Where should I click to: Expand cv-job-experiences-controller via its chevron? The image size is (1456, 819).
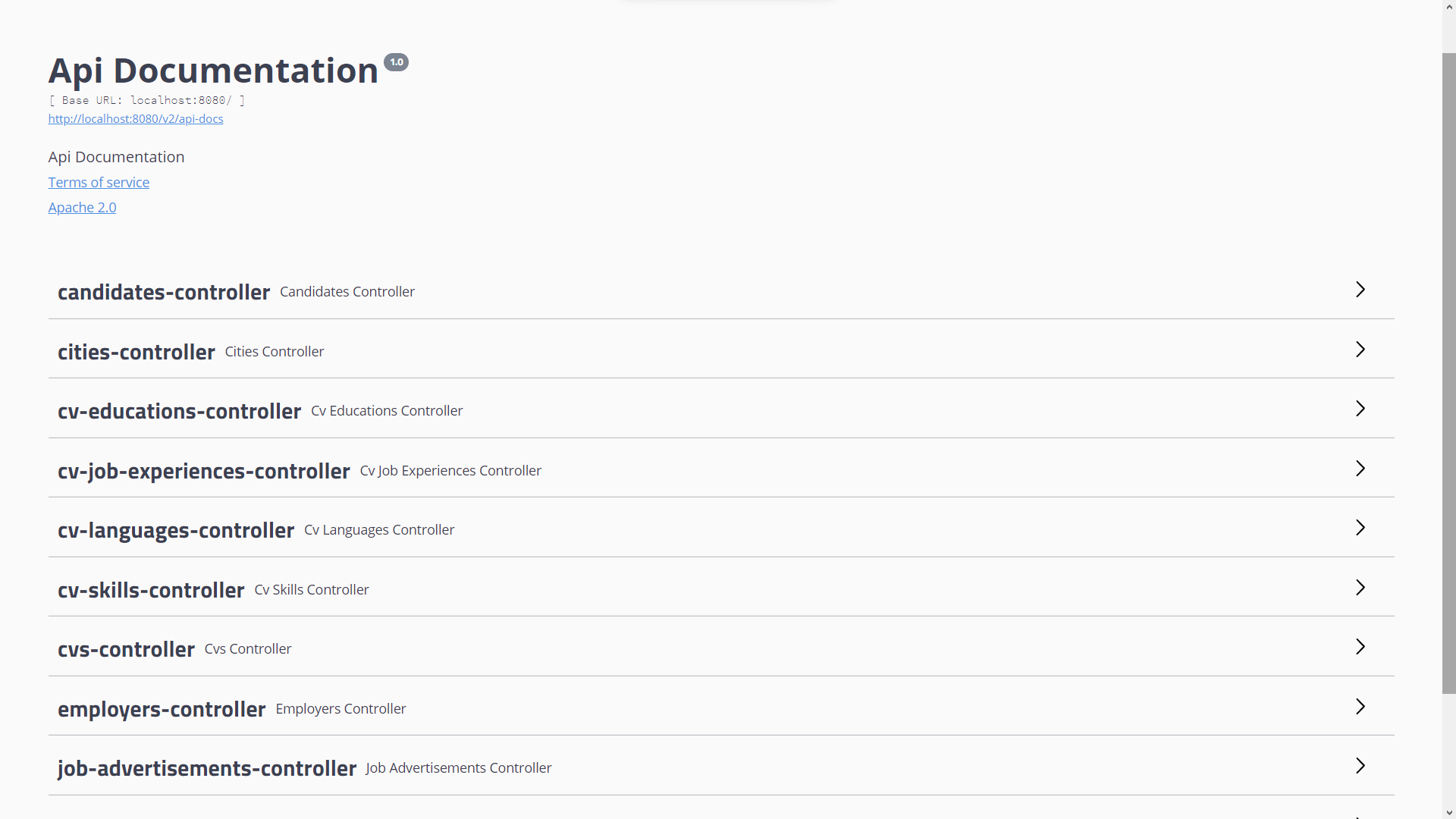coord(1360,468)
